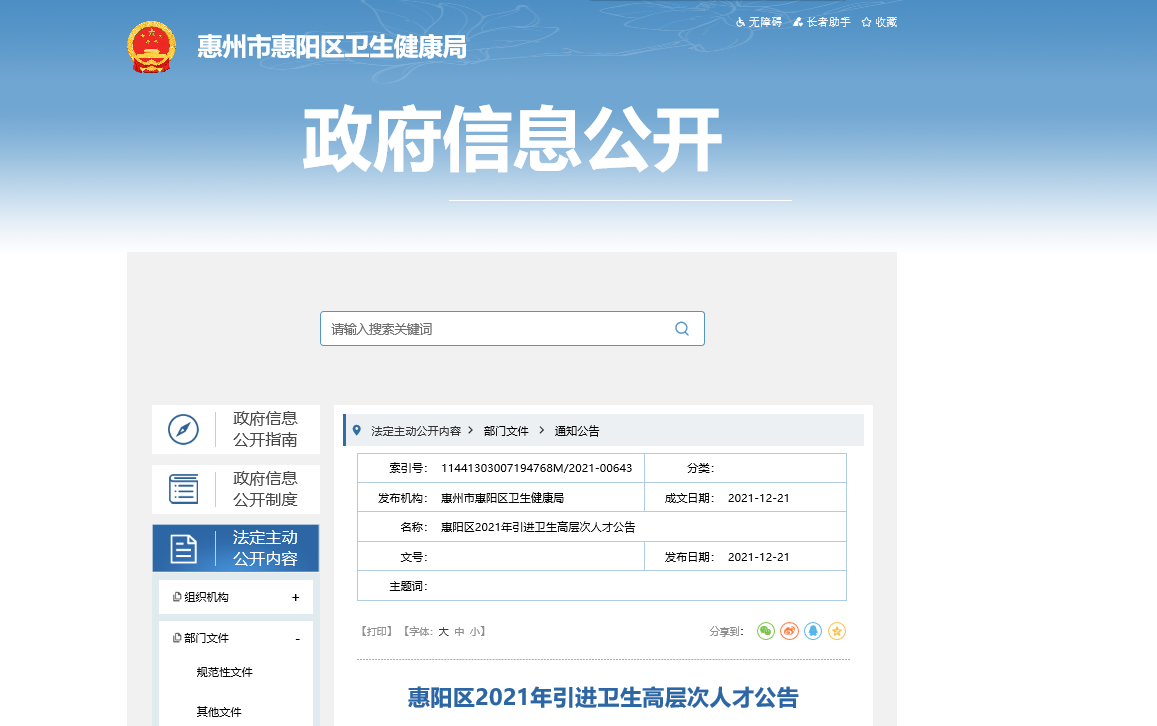Open 其他文件 in the sidebar
Viewport: 1157px width, 726px height.
coord(219,712)
